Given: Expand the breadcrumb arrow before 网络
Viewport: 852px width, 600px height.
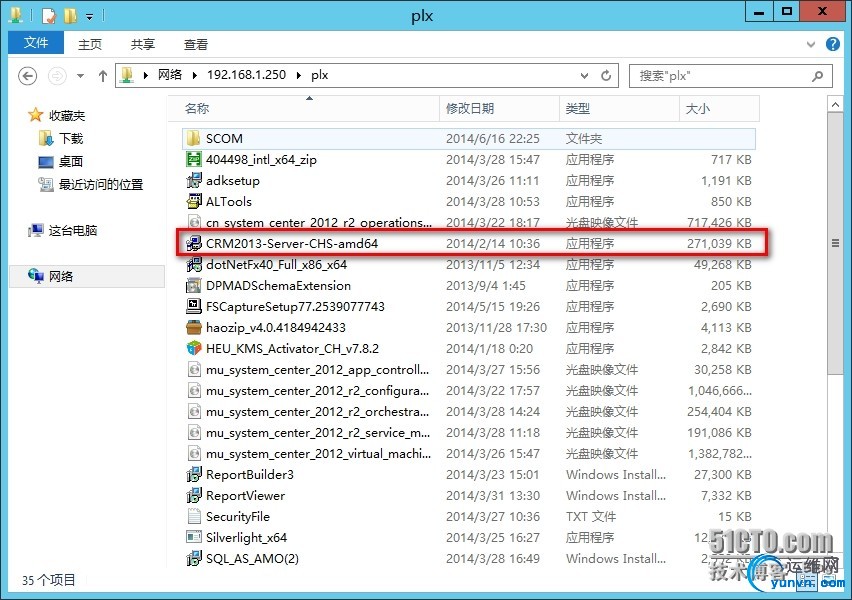Looking at the screenshot, I should pos(146,76).
